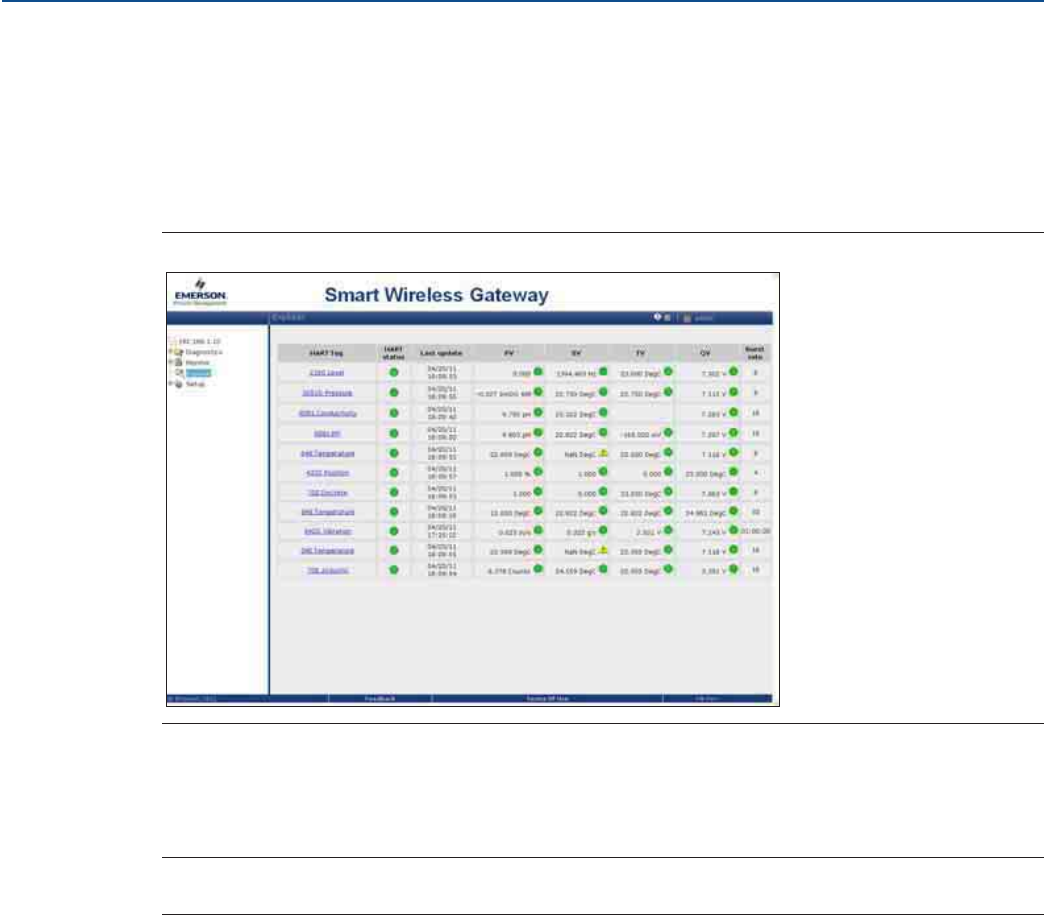Click the admin user icon in header

[x=687, y=318]
